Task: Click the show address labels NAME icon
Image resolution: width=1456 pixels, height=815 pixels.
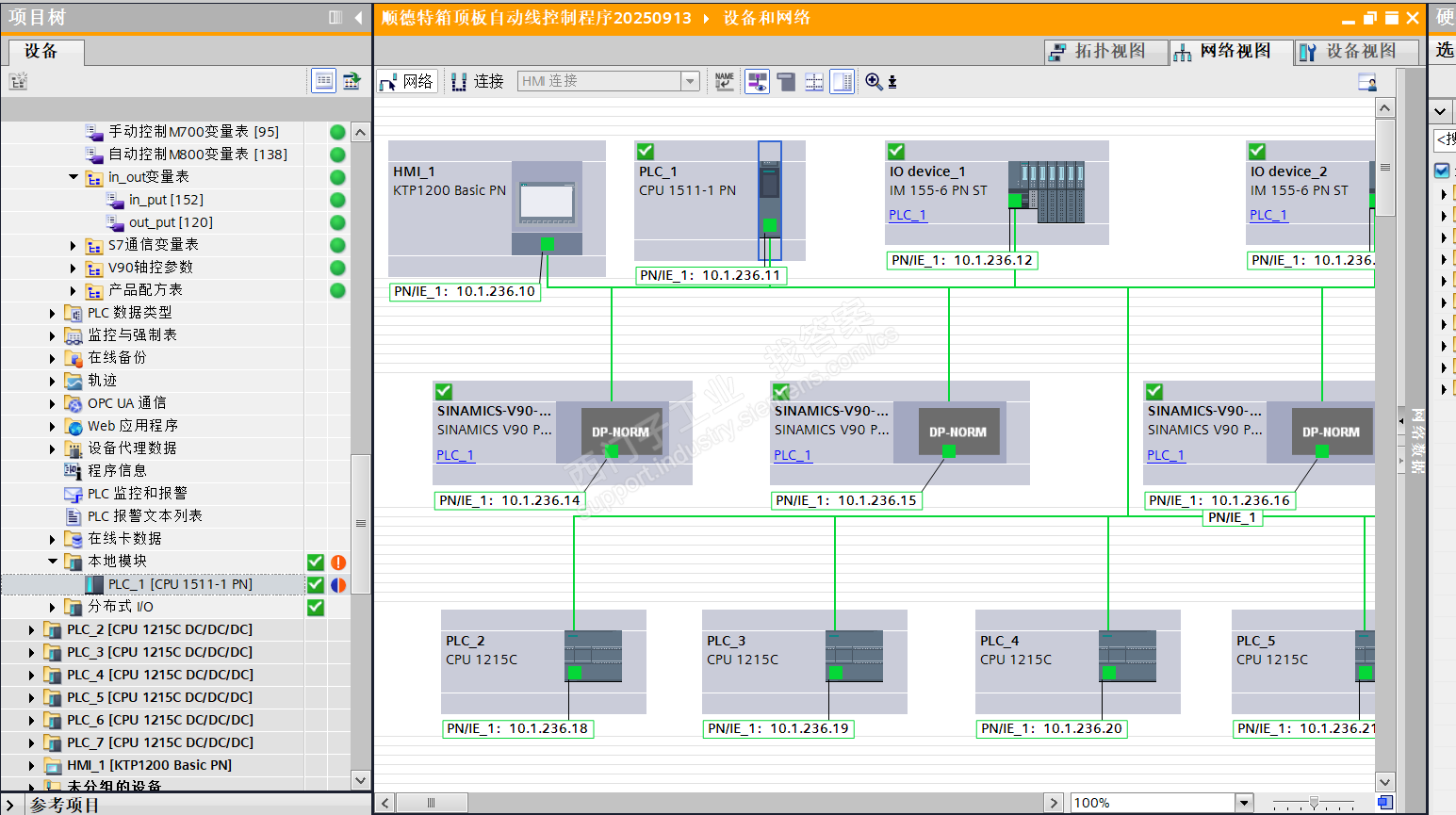Action: 724,82
